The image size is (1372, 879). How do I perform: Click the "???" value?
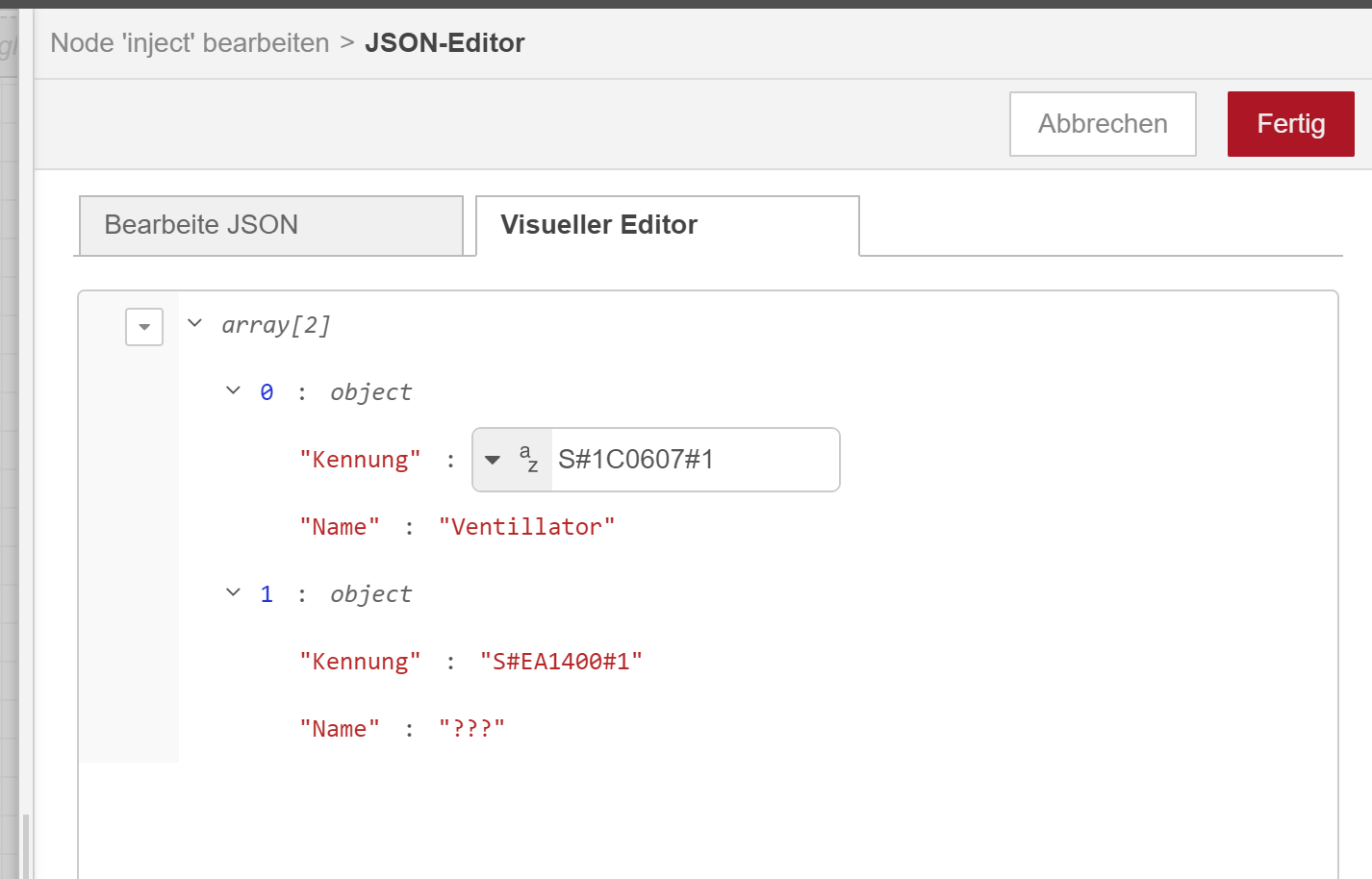(x=471, y=729)
